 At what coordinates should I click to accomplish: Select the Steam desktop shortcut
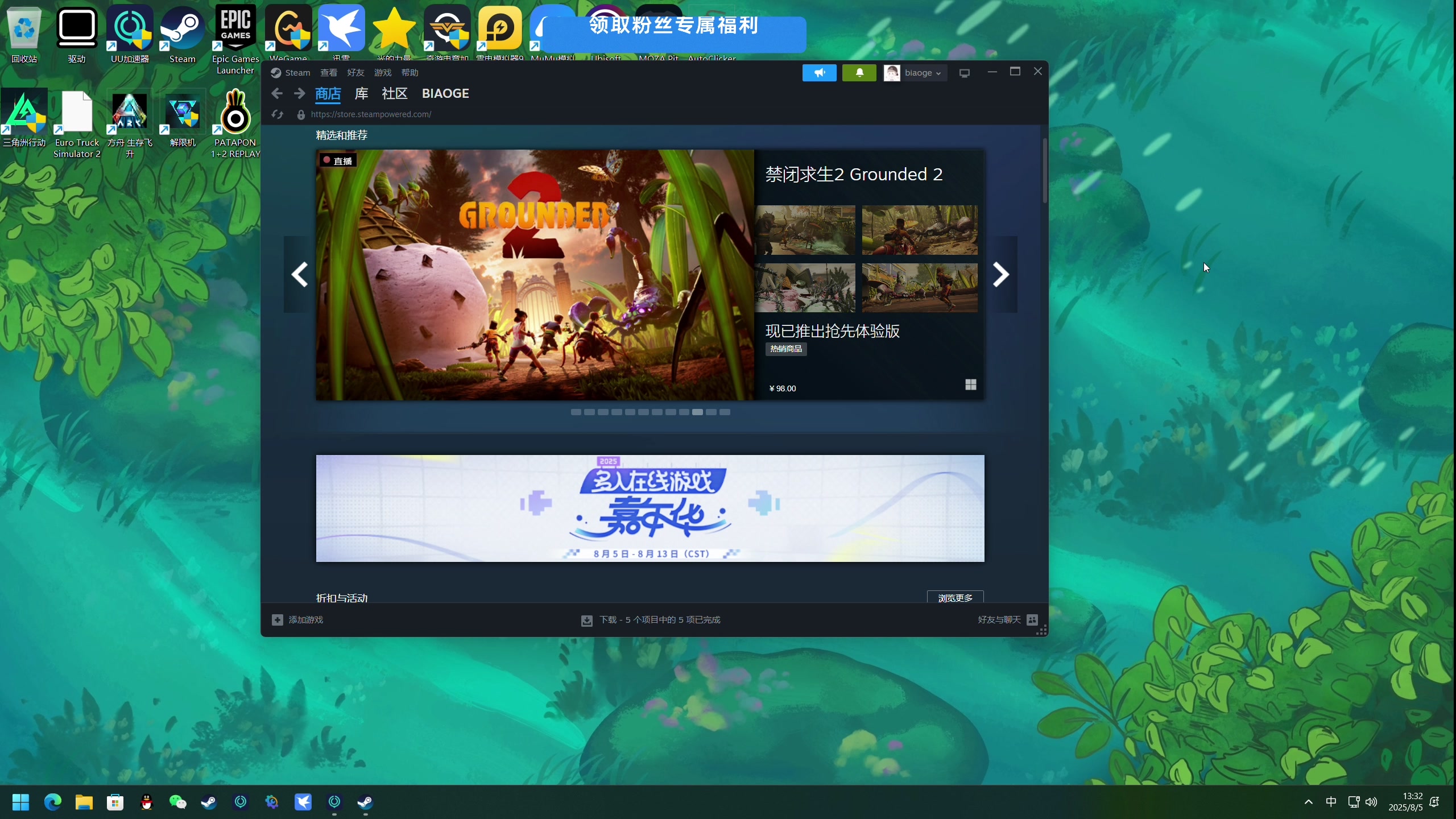(182, 34)
